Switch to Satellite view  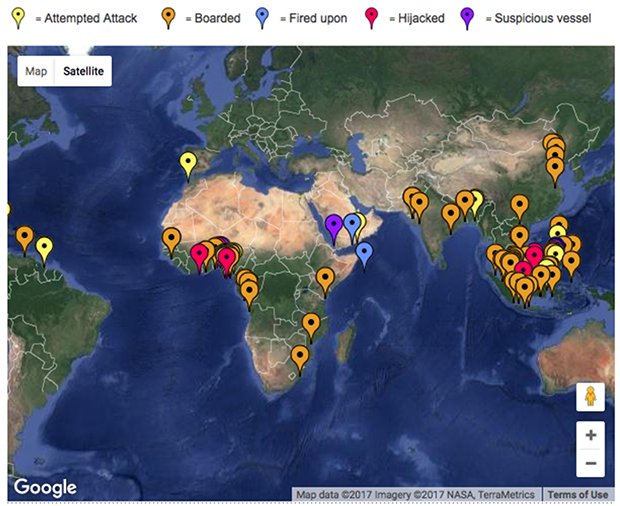click(83, 71)
